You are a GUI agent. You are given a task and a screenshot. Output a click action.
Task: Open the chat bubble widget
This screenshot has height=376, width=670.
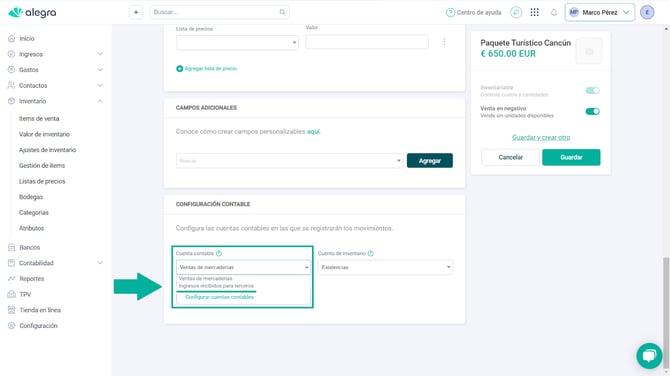click(x=649, y=355)
